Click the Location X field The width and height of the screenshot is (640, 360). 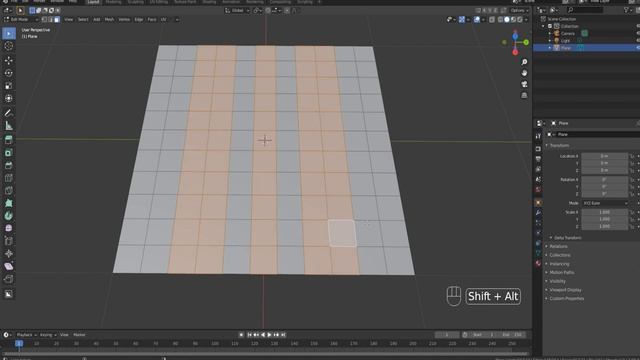point(604,156)
